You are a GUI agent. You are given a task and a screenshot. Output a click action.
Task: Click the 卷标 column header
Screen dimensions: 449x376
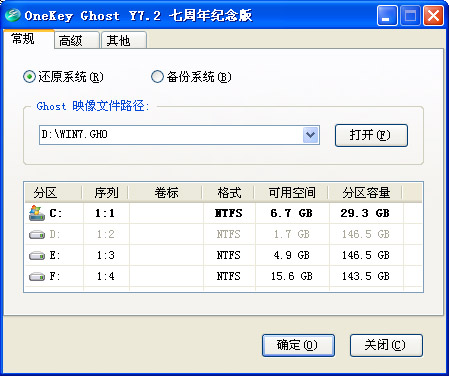click(166, 193)
